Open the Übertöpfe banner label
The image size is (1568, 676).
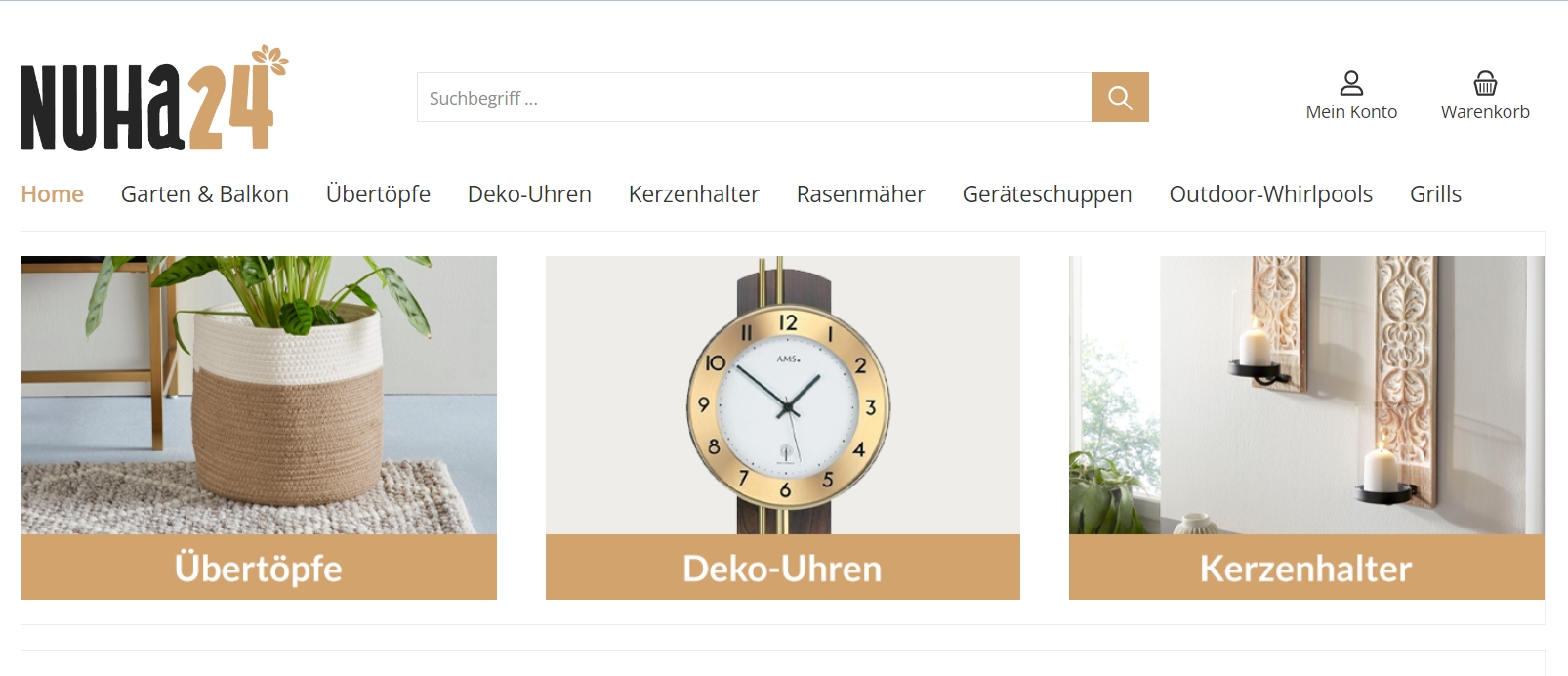pyautogui.click(x=259, y=568)
